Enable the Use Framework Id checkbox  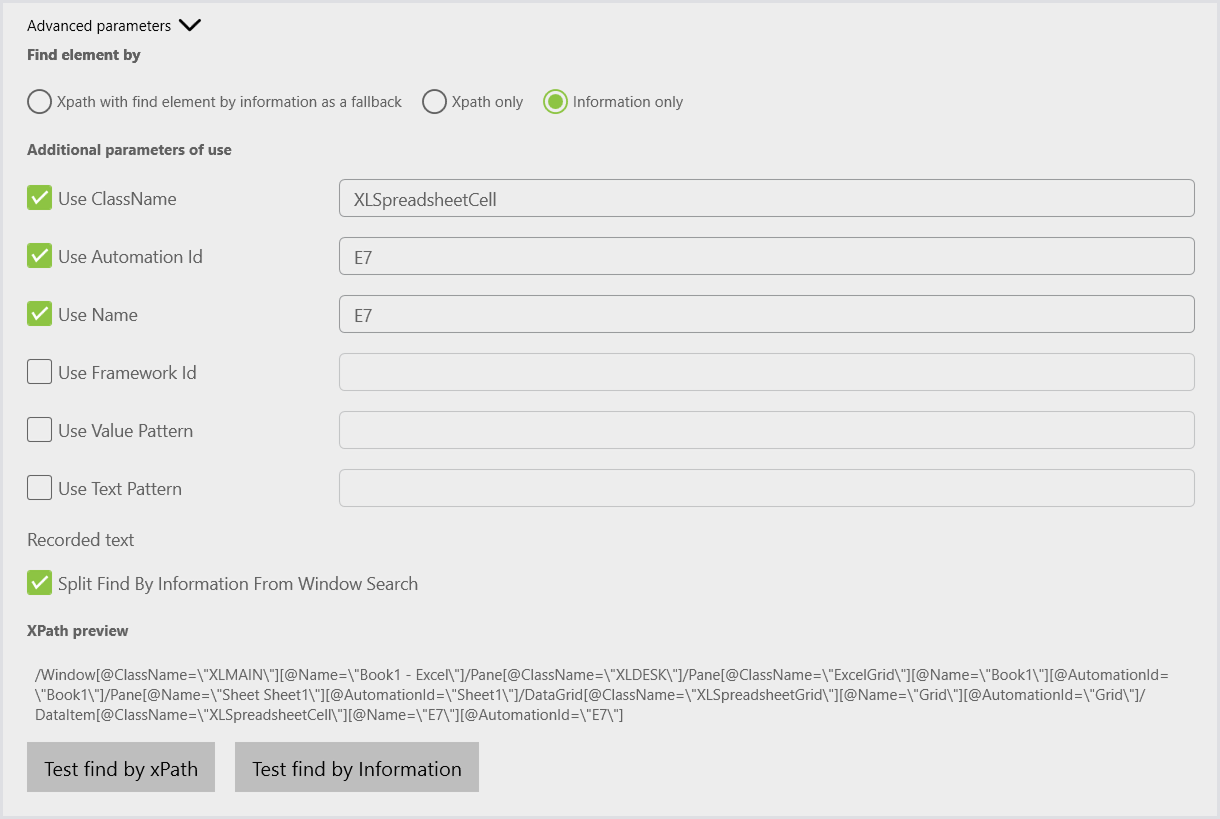(40, 372)
